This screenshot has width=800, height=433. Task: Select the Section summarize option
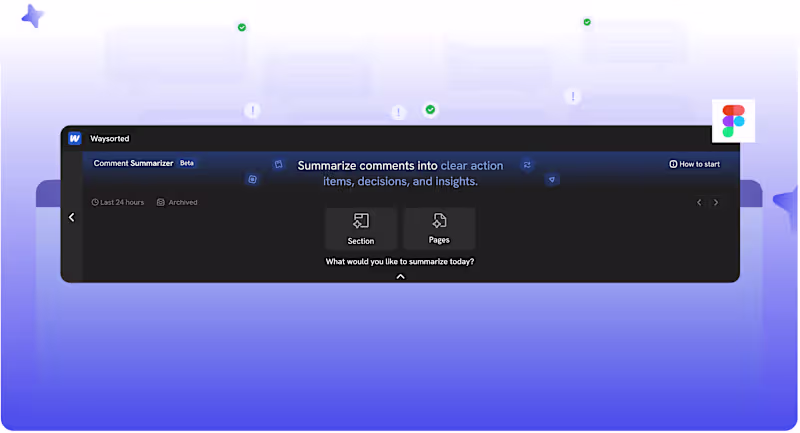pyautogui.click(x=361, y=228)
